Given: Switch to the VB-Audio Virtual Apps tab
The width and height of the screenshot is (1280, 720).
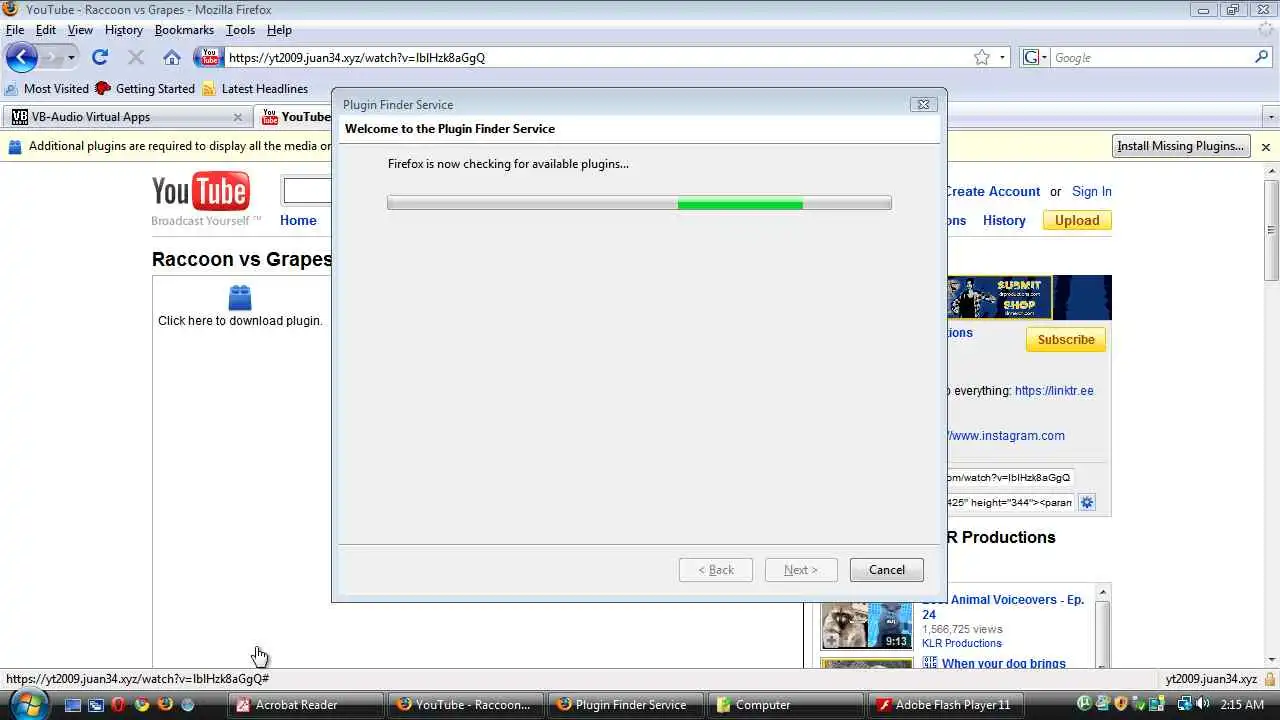Looking at the screenshot, I should coord(127,117).
